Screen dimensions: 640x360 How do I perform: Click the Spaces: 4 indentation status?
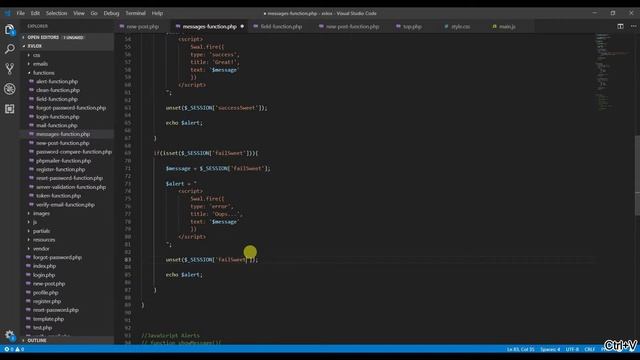pyautogui.click(x=550, y=349)
